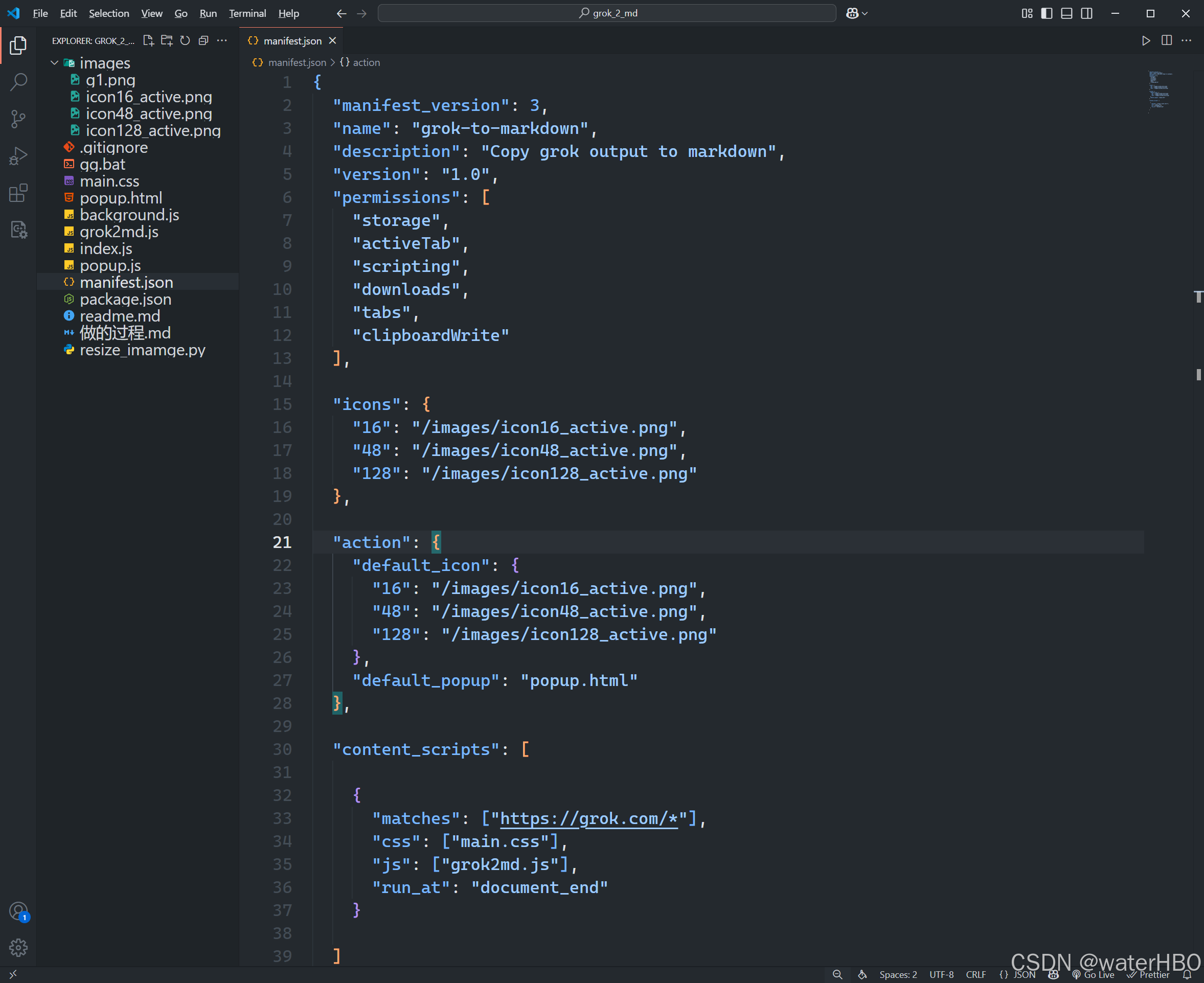Open the Copilot chat dropdown arrow
Image resolution: width=1204 pixels, height=983 pixels.
(x=865, y=14)
